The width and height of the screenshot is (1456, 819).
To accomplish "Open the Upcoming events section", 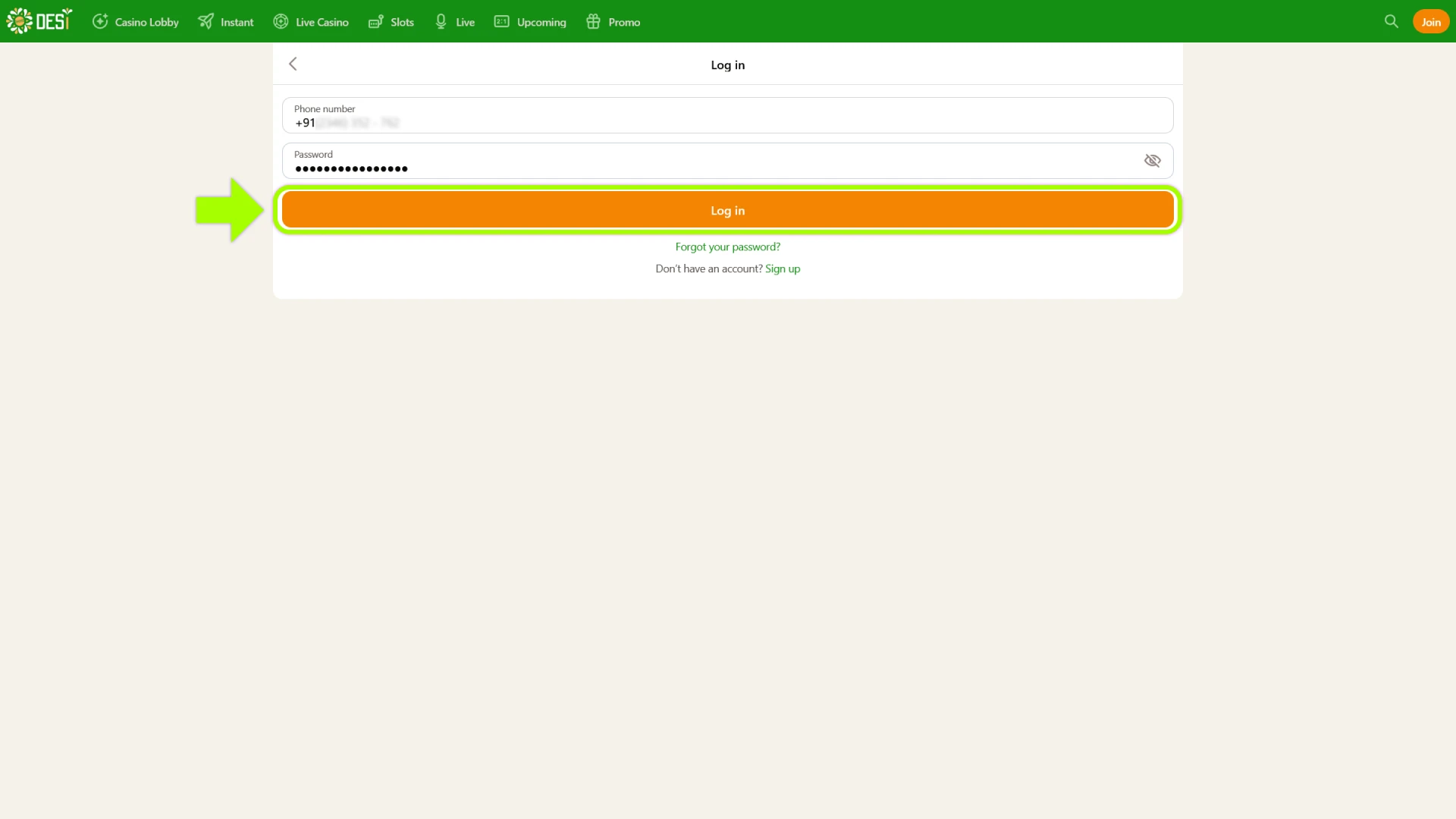I will click(529, 21).
